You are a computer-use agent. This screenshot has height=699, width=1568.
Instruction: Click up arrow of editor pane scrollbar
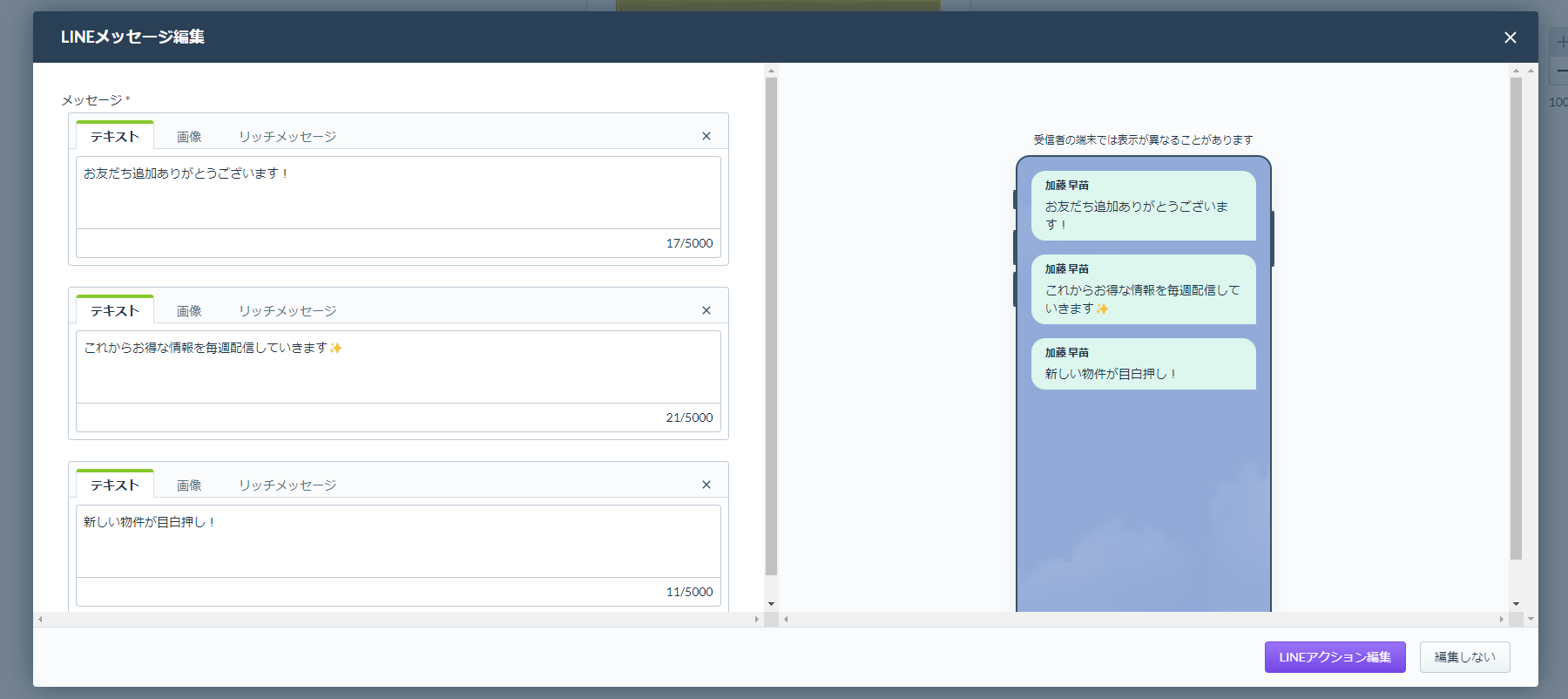click(771, 71)
